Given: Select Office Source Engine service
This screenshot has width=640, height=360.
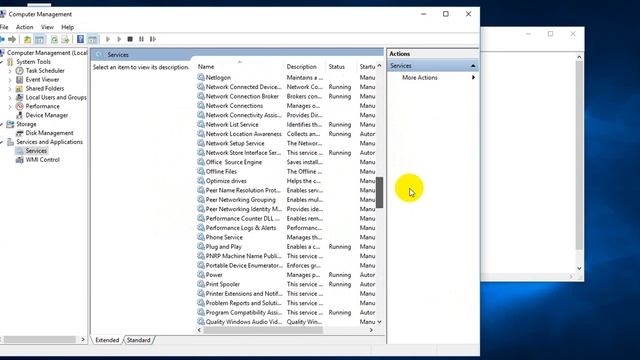Looking at the screenshot, I should point(233,162).
